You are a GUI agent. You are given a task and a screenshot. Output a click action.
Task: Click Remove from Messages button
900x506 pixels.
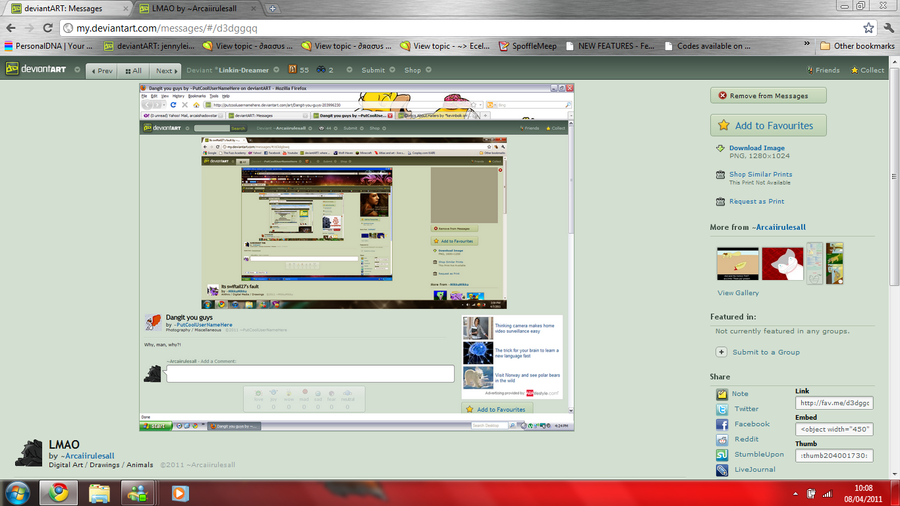[768, 95]
